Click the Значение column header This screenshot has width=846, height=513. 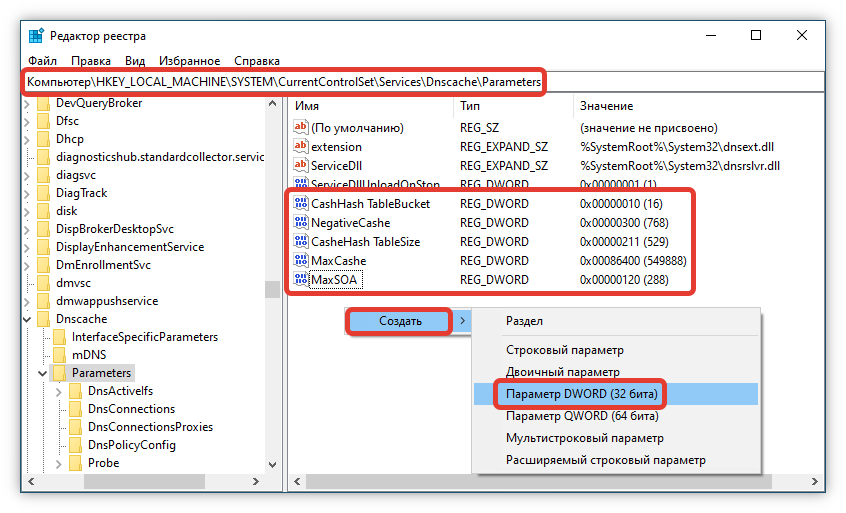pyautogui.click(x=606, y=106)
